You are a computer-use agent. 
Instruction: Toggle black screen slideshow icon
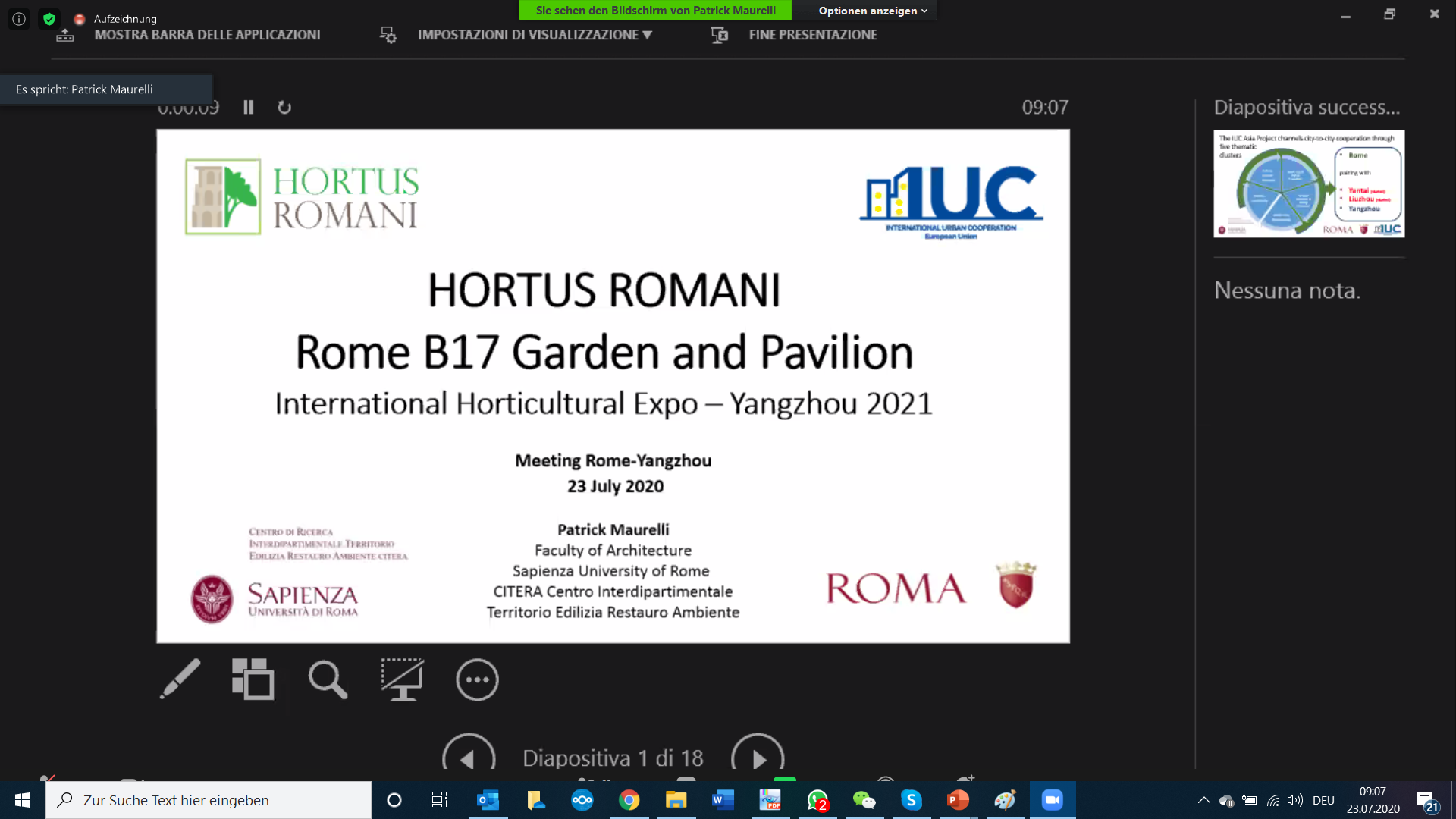402,679
